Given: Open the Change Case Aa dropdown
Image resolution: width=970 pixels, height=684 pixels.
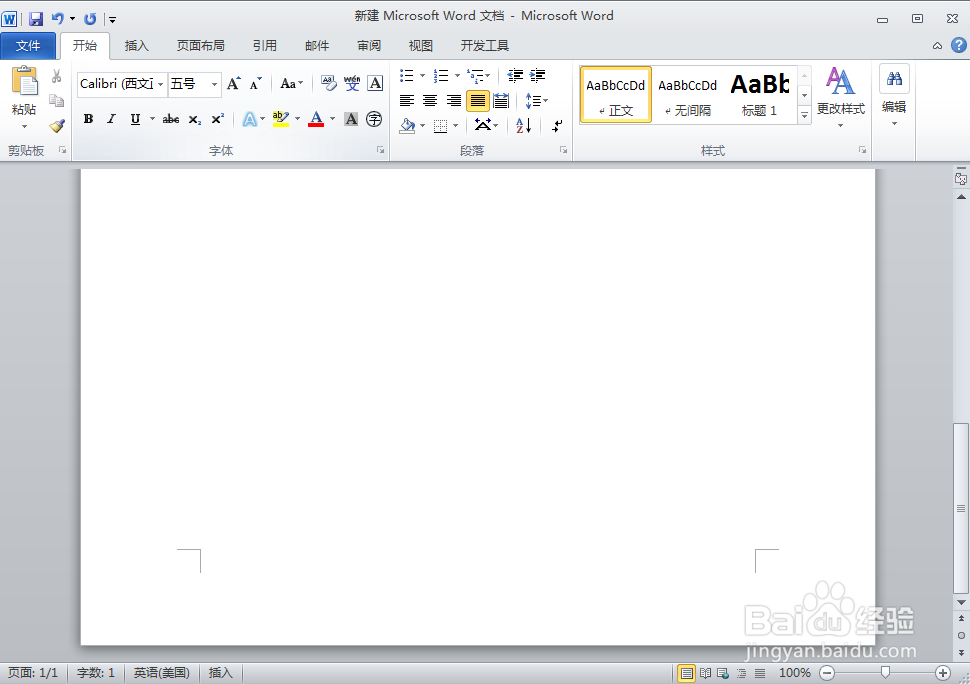Looking at the screenshot, I should click(x=292, y=83).
